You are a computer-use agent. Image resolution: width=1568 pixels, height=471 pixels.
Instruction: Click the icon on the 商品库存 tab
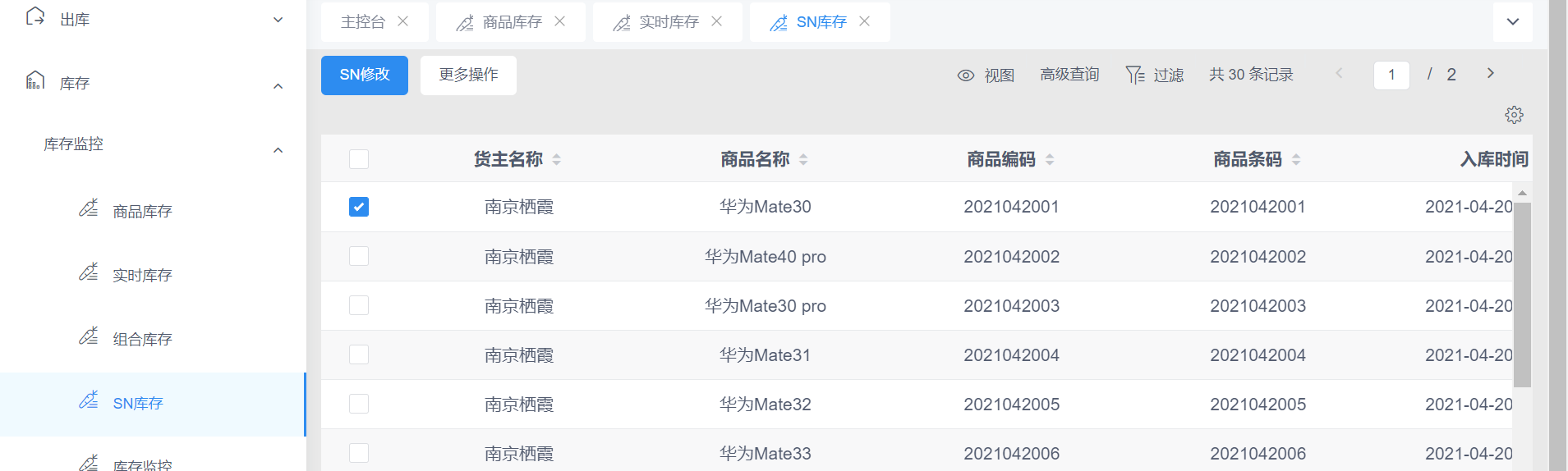465,23
